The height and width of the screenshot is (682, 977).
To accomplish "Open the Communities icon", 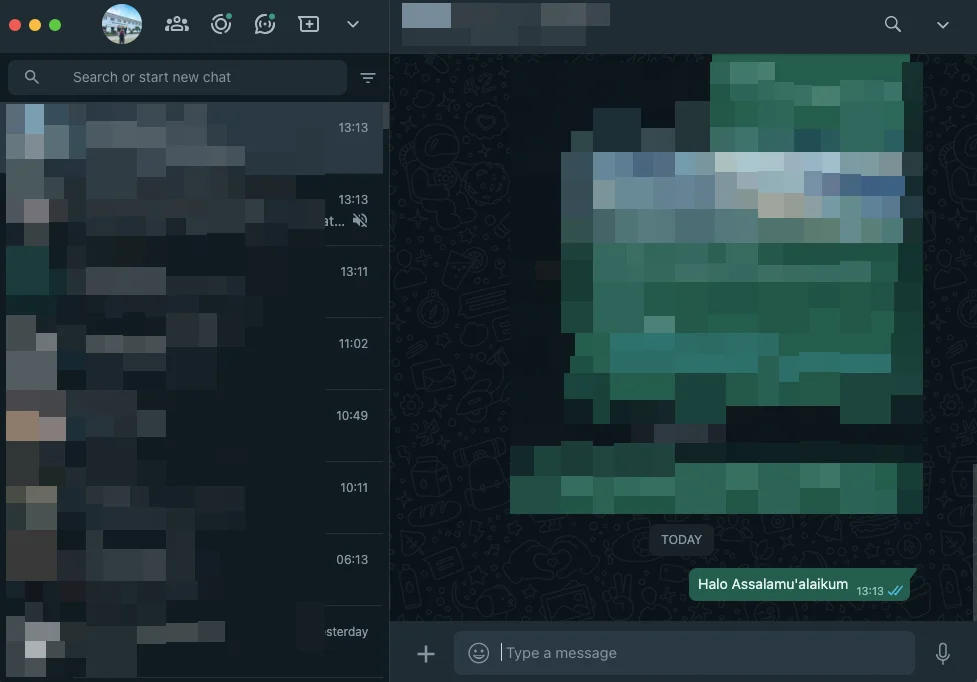I will click(177, 25).
